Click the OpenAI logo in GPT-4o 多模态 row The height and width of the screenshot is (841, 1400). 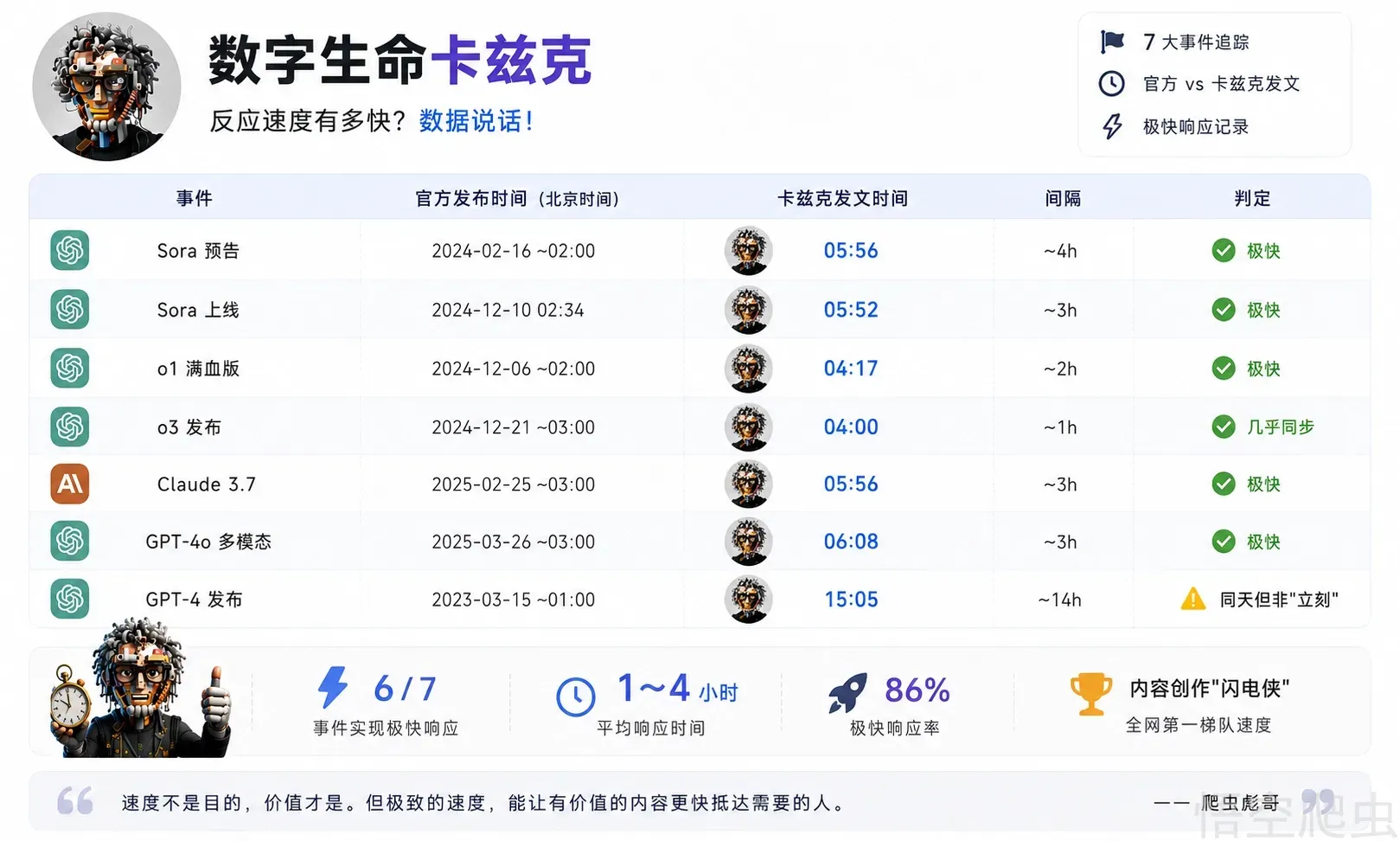tap(70, 541)
